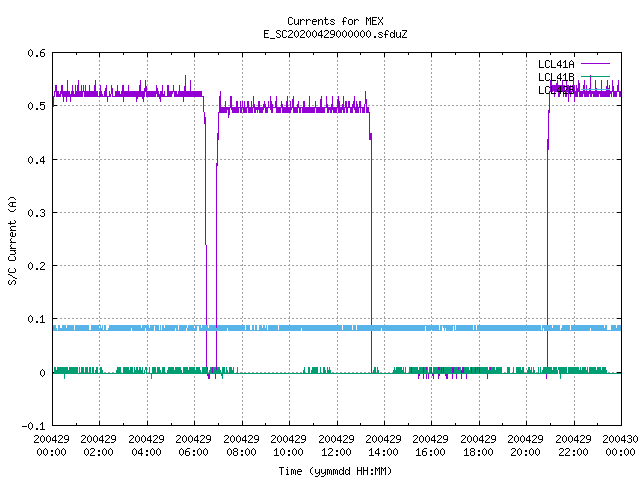
Task: Click the LCL42B legend label
Action: pos(556,90)
